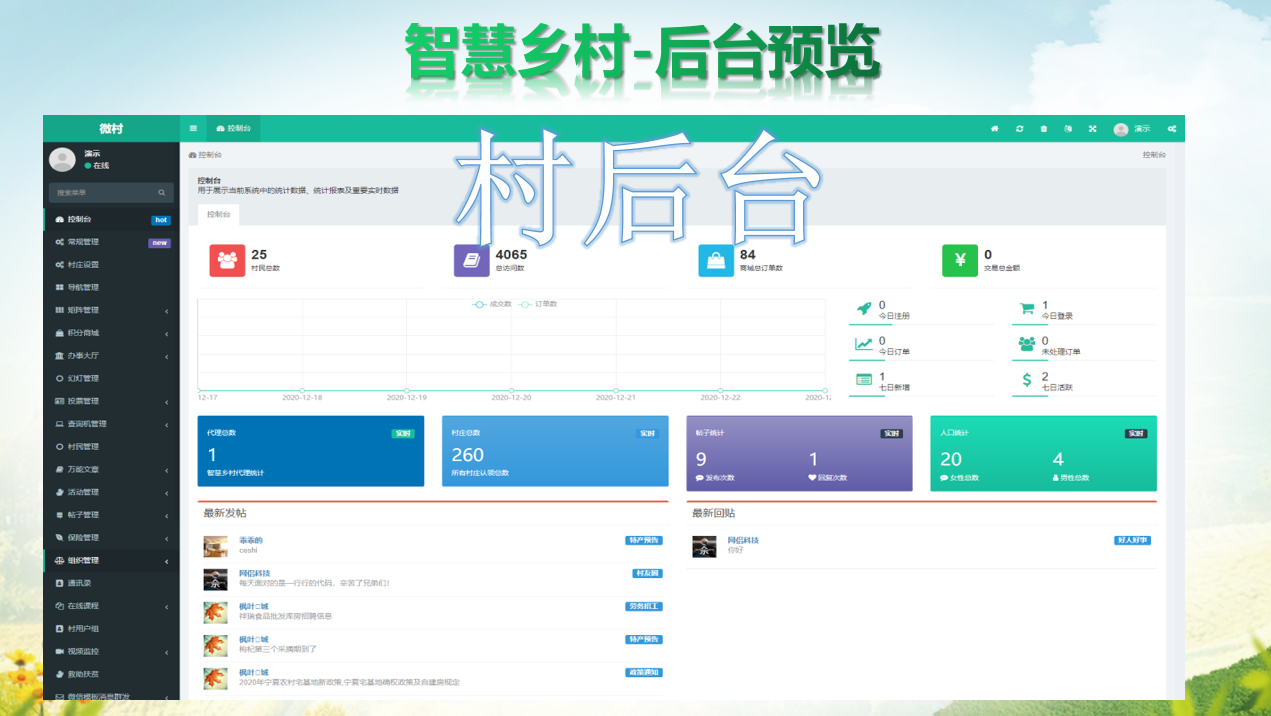Open the 演示 user menu in top bar
Image resolution: width=1271 pixels, height=716 pixels.
click(1132, 129)
